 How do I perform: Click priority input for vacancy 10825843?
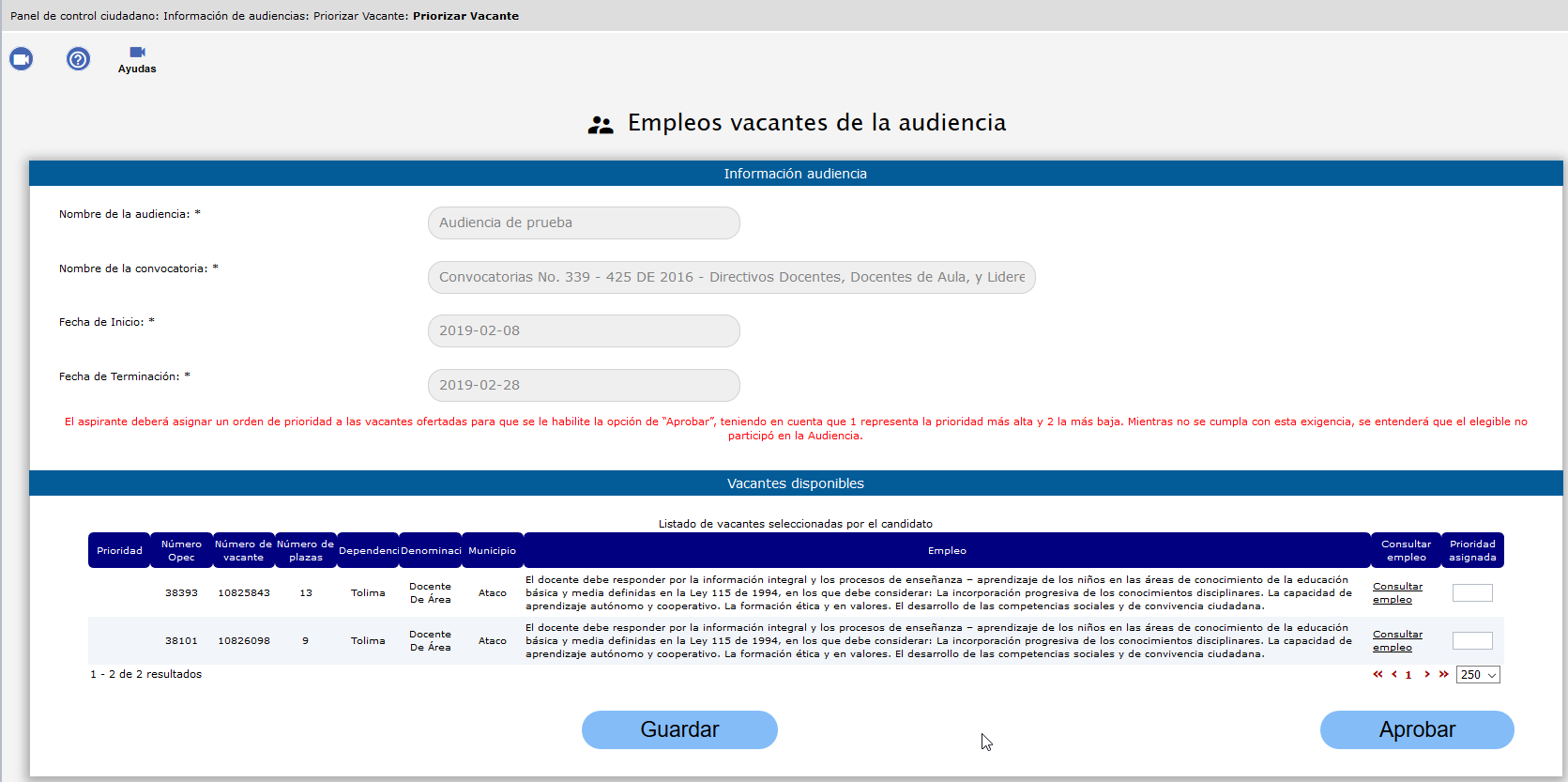[x=1472, y=592]
